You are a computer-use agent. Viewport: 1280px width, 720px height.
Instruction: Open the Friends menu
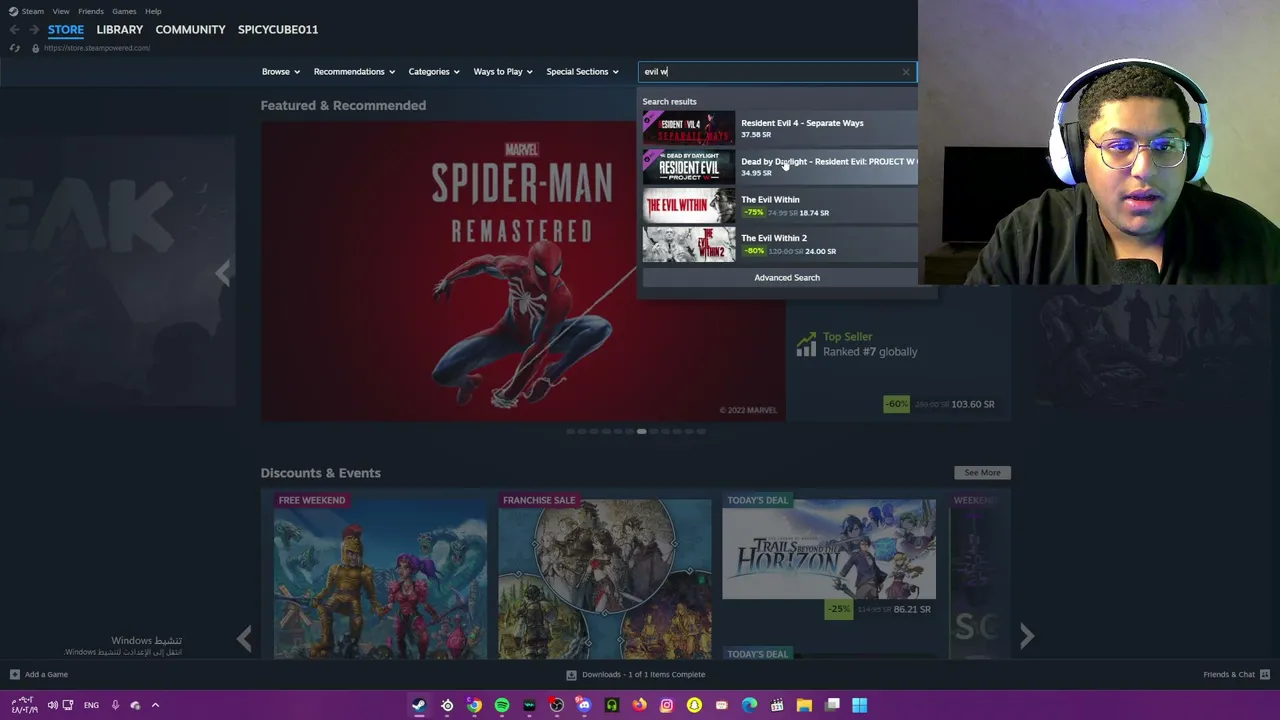click(x=91, y=11)
